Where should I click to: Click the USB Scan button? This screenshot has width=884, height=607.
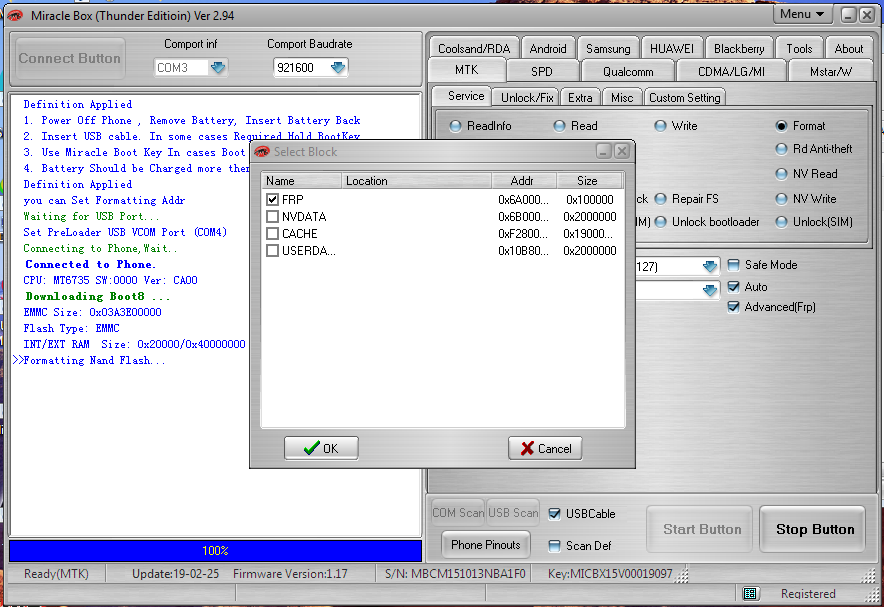(x=512, y=512)
